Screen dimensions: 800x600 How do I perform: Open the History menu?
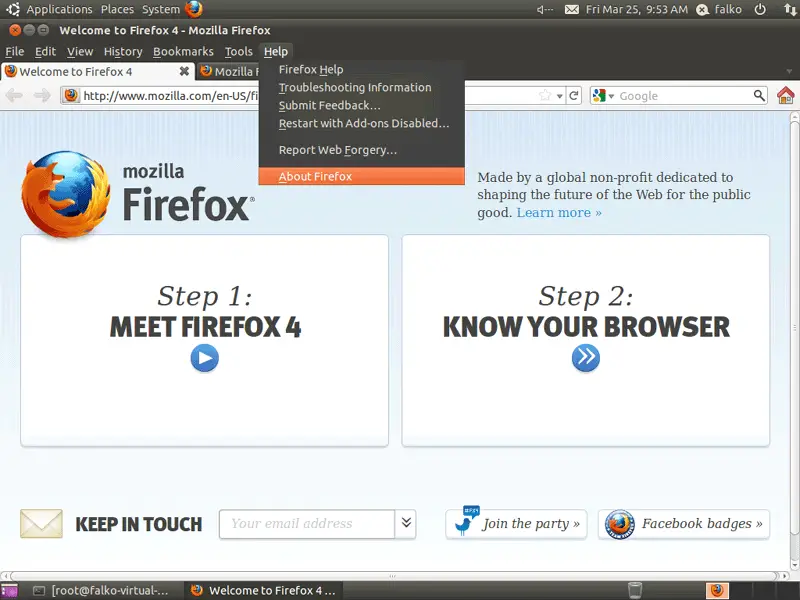[x=123, y=52]
